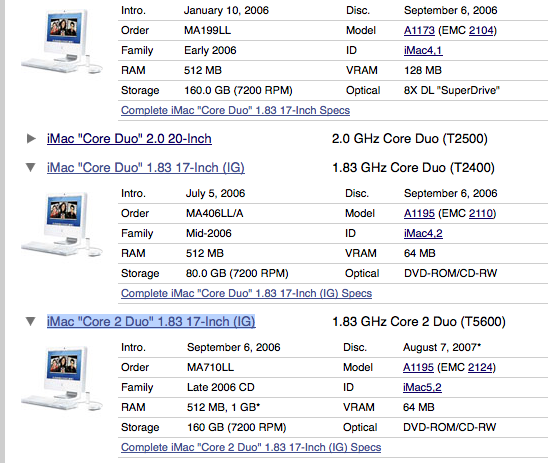Screen dimensions: 548x463
Task: Click "1.83 GHz Core 2 Duo (T5600)" text
Action: click(x=419, y=321)
